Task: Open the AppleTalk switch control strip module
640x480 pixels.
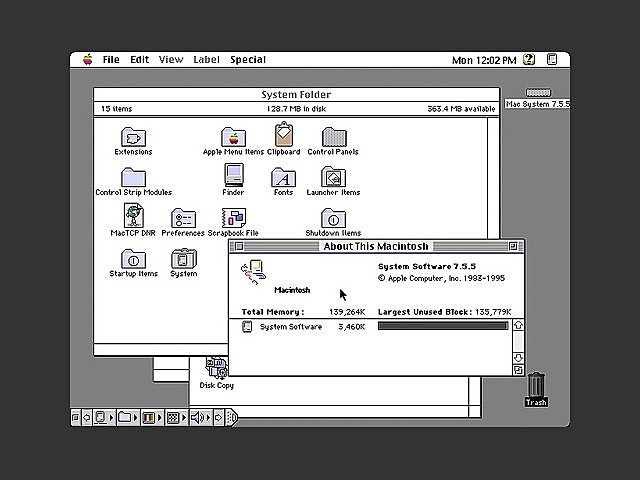Action: point(104,418)
